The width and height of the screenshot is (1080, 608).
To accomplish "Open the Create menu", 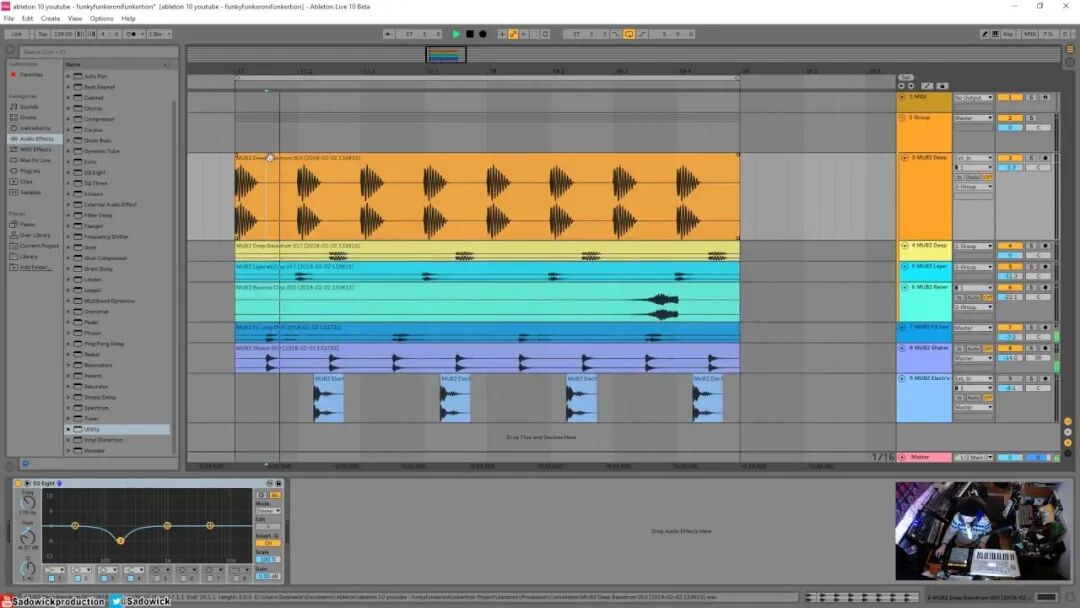I will (x=50, y=19).
